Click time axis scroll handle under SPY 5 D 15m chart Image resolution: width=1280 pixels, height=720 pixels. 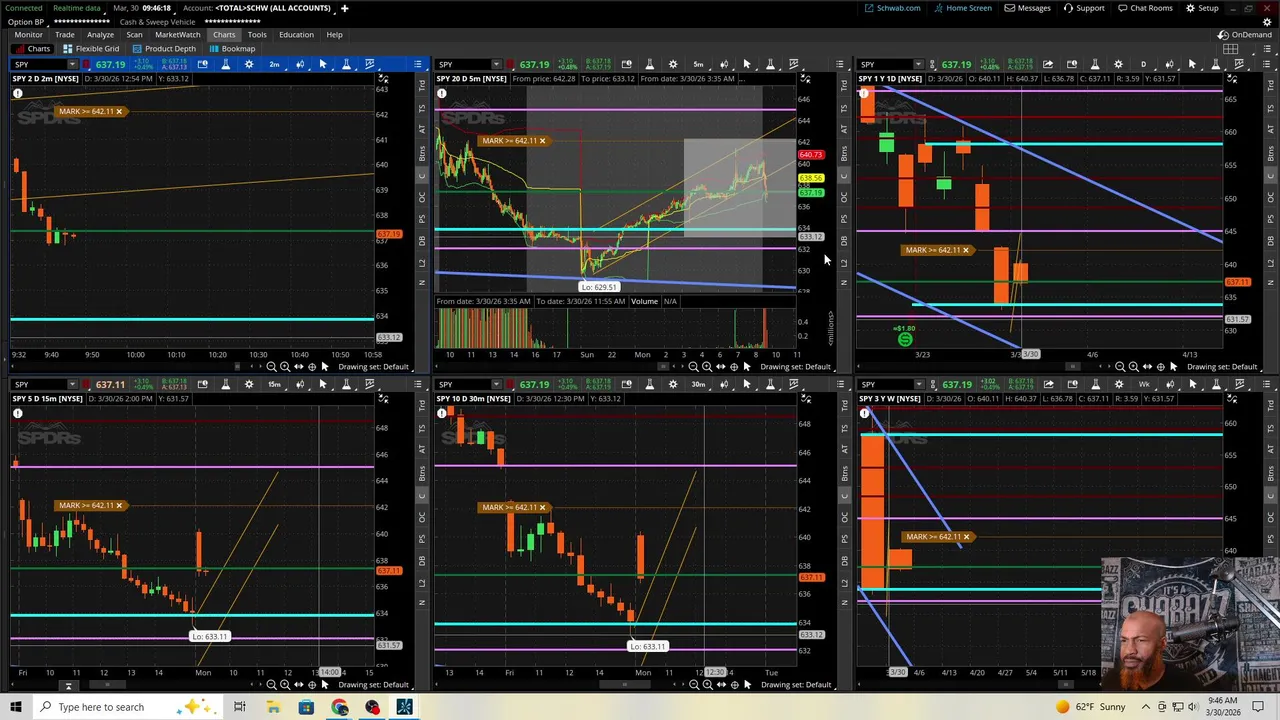click(x=107, y=684)
